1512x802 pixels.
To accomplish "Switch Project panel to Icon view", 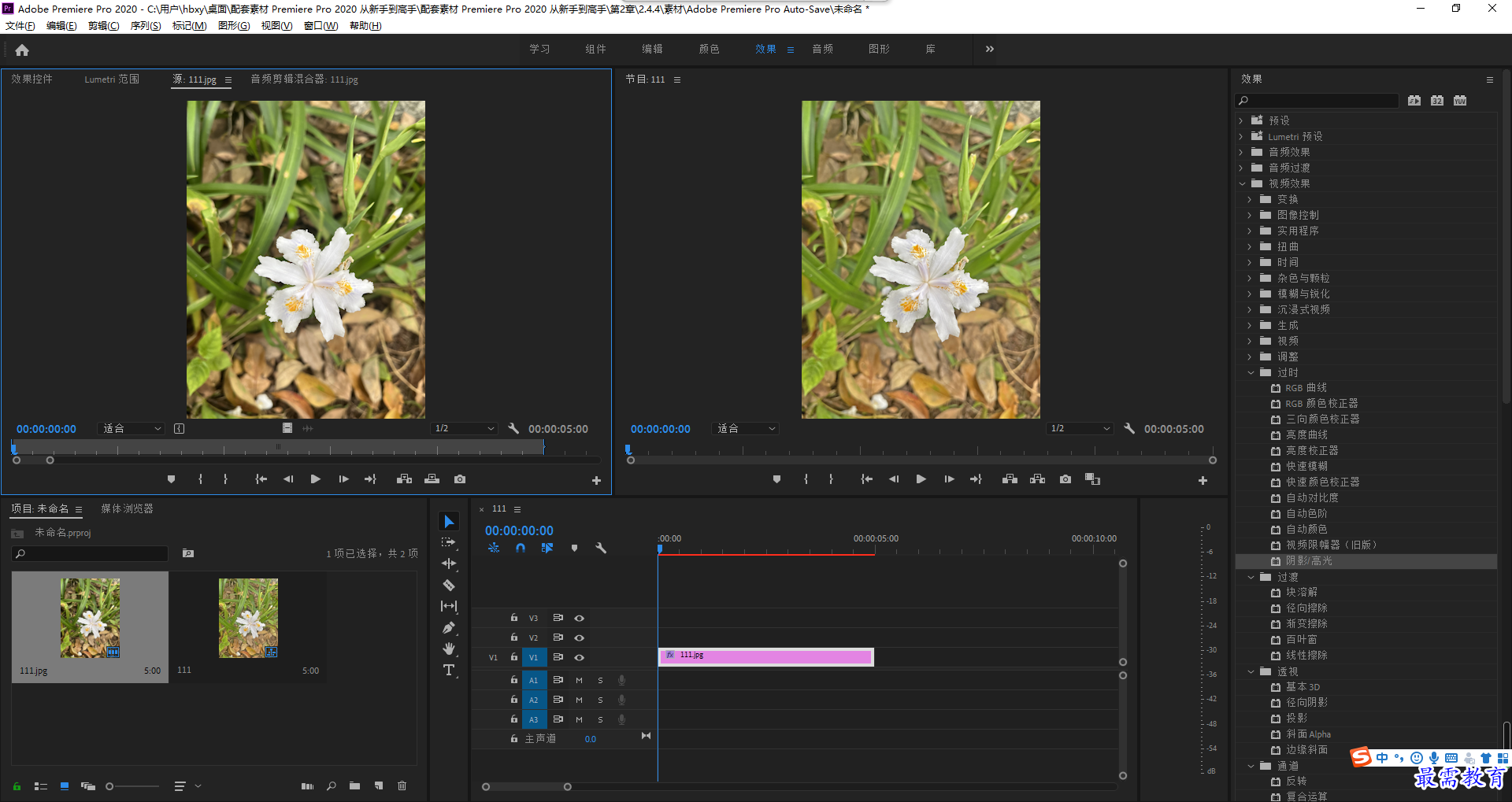I will [x=65, y=786].
